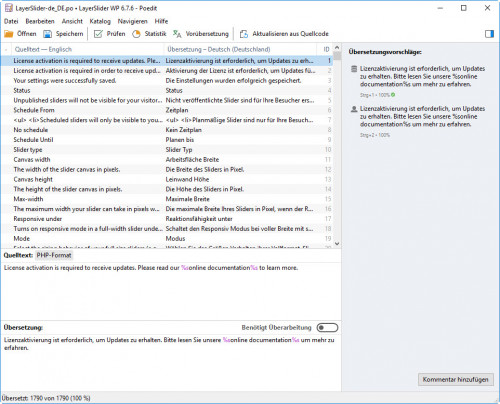
Task: Close the Poedit window
Action: click(x=487, y=8)
